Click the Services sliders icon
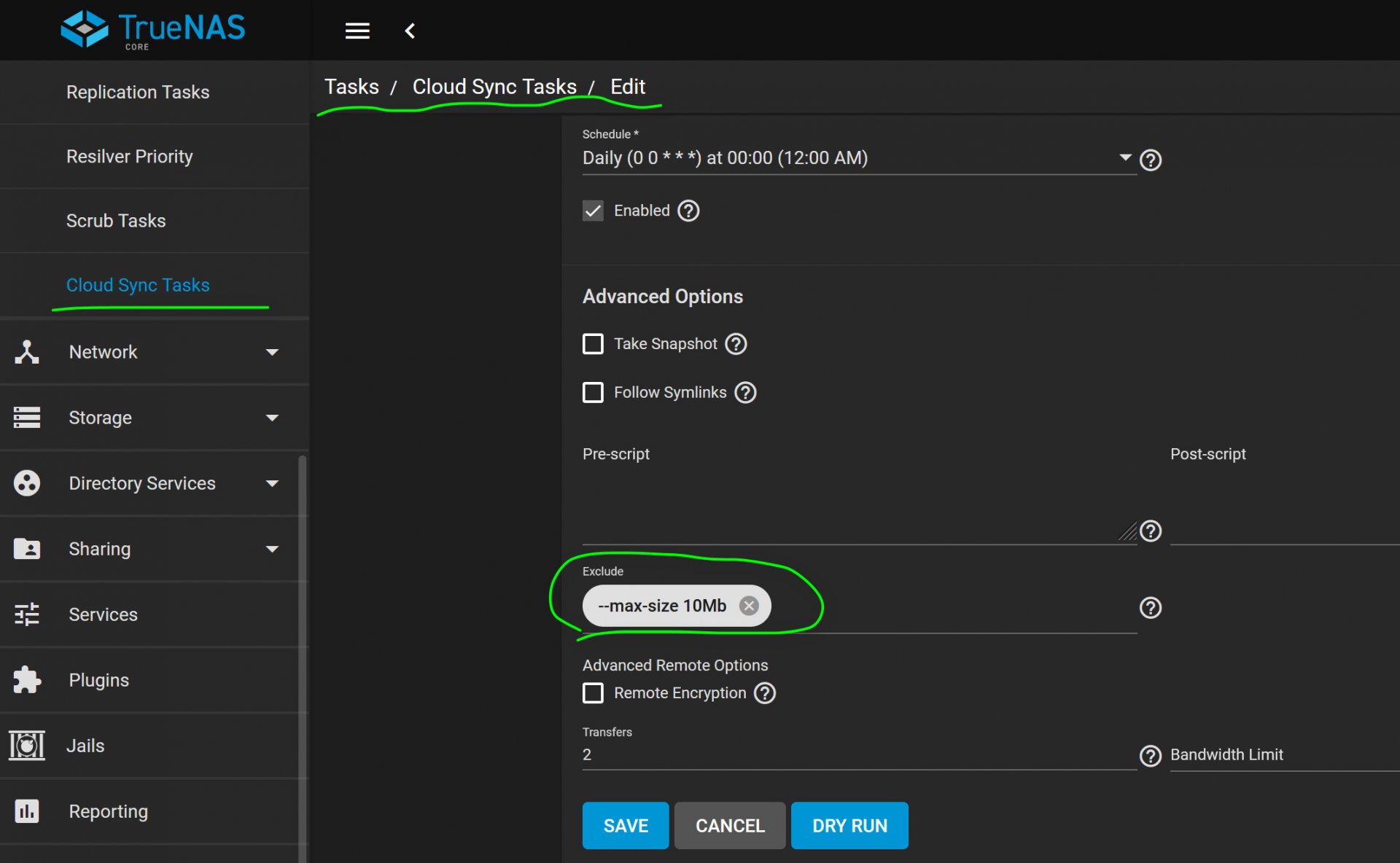The width and height of the screenshot is (1400, 863). [x=27, y=614]
